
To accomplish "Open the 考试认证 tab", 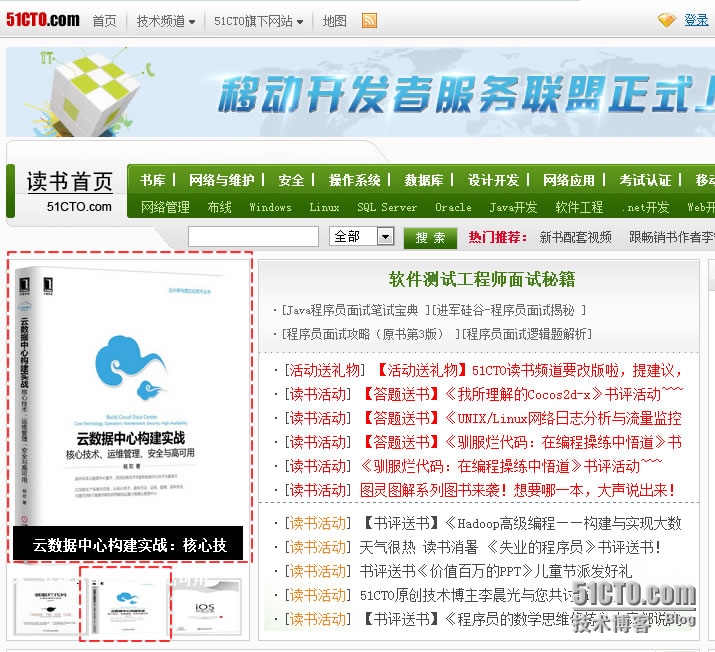I will point(645,180).
